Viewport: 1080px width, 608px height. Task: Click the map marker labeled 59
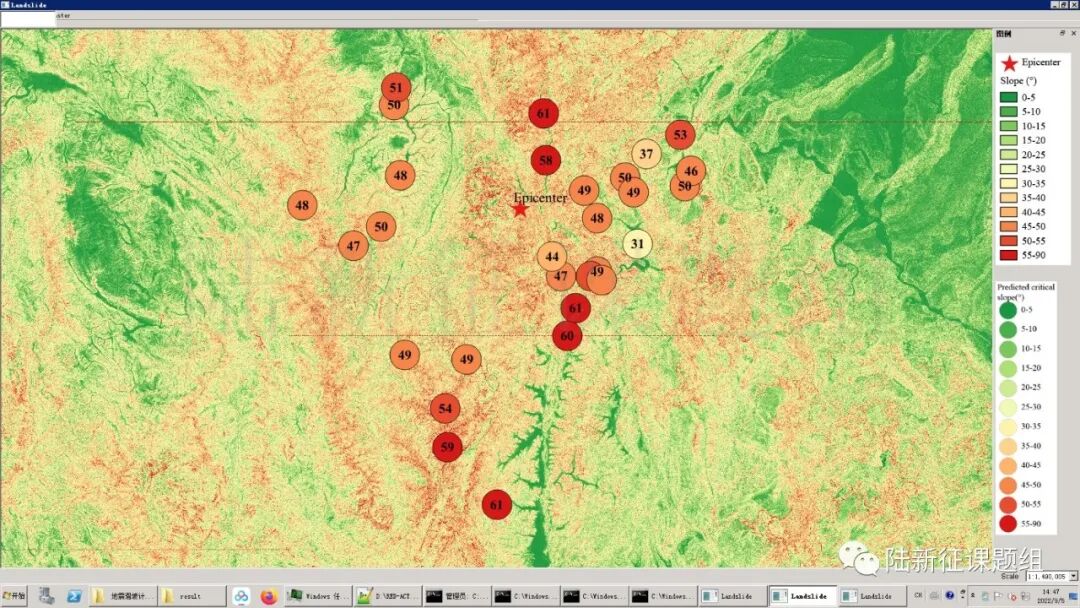pos(447,447)
